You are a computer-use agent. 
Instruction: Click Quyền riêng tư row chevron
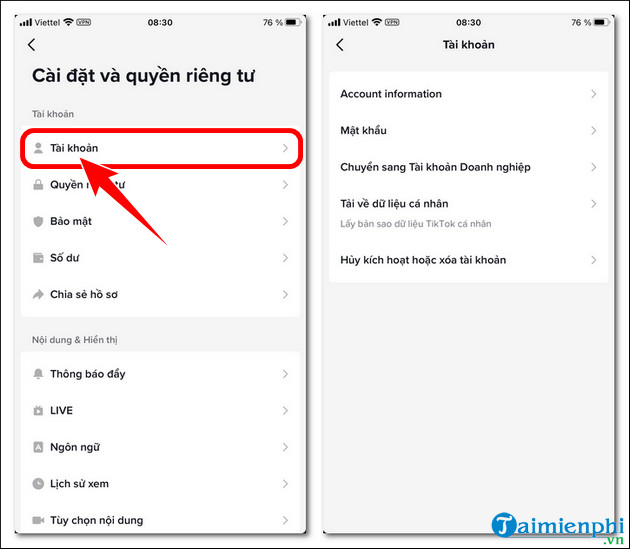point(285,184)
